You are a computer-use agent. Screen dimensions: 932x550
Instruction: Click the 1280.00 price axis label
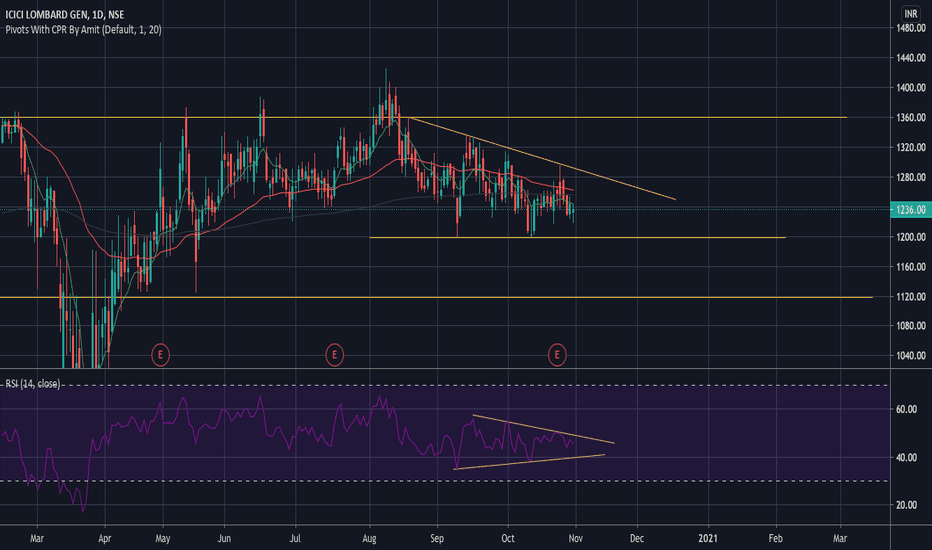911,177
